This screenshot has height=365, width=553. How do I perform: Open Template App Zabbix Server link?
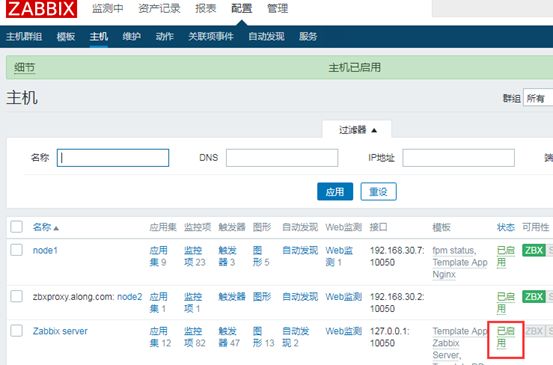coord(460,343)
